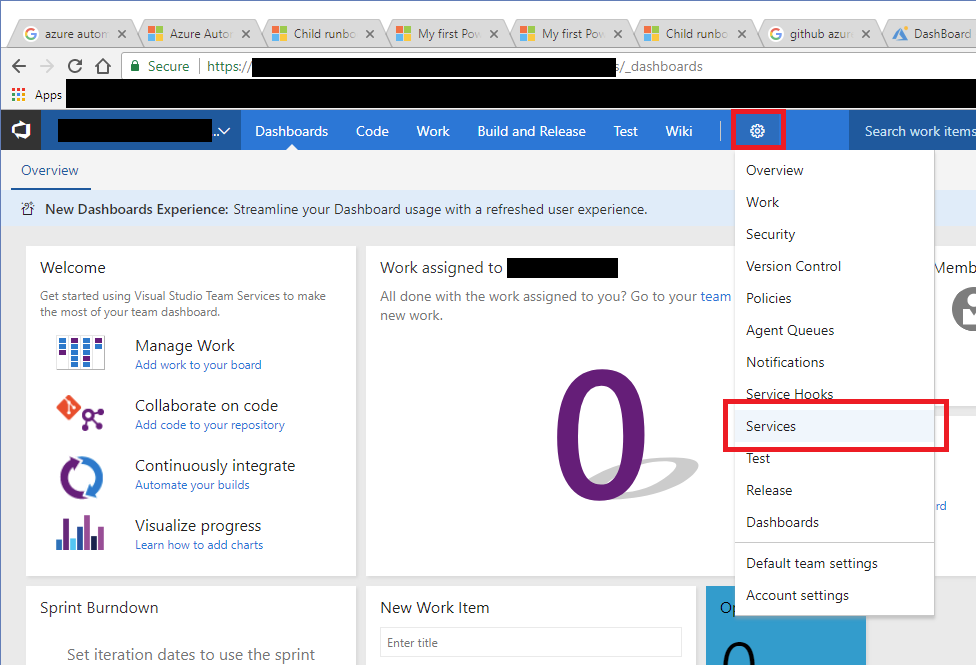The height and width of the screenshot is (665, 976).
Task: Click 'Add code to your repository' link
Action: [210, 425]
